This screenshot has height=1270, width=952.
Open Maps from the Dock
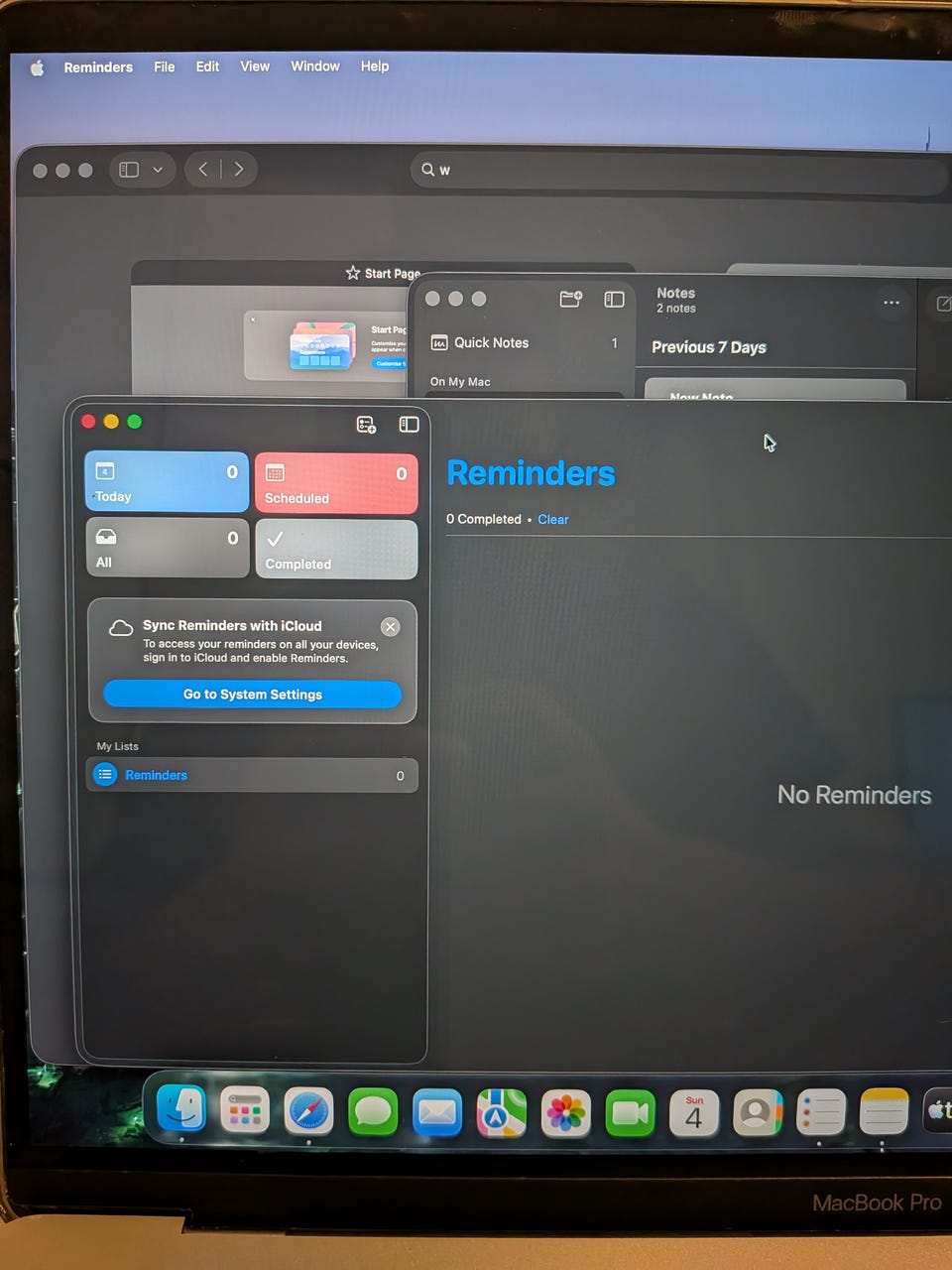(502, 1113)
